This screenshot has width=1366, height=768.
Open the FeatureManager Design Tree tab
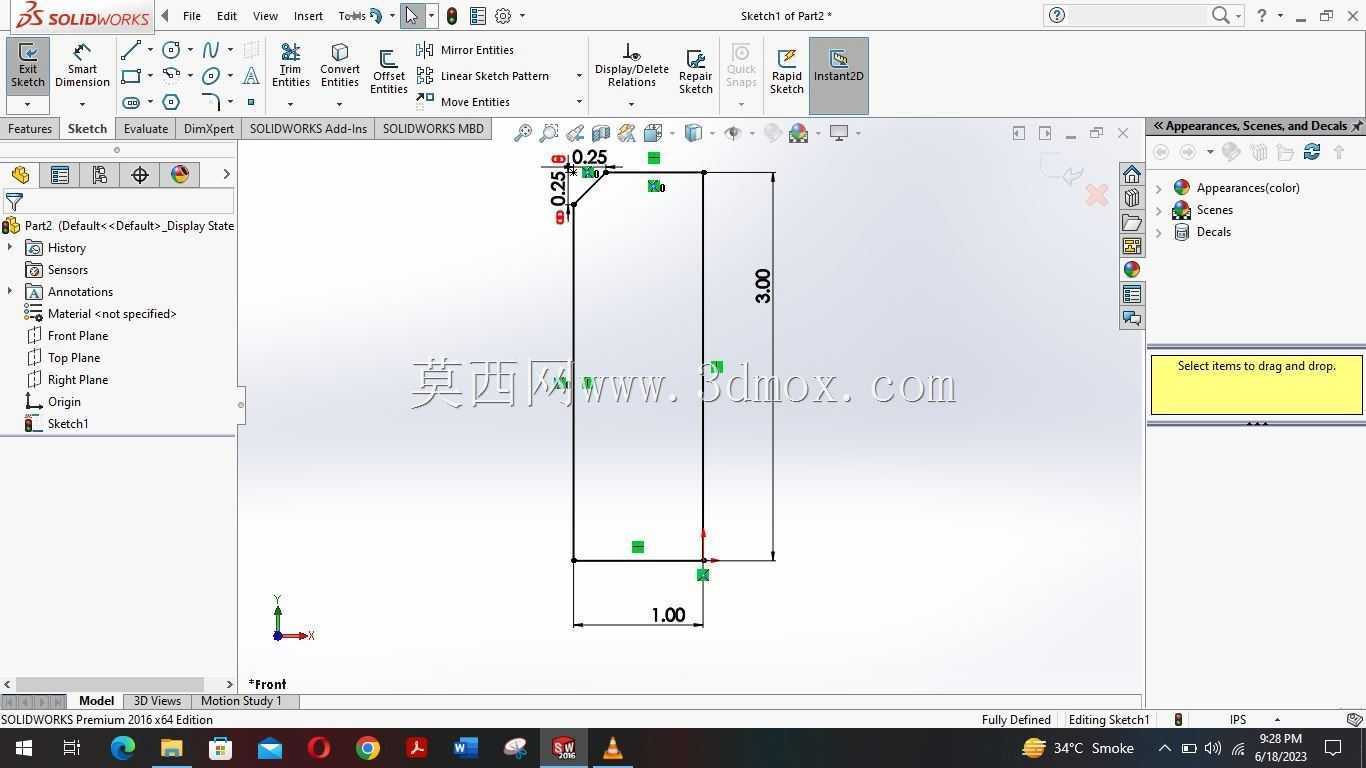[20, 175]
